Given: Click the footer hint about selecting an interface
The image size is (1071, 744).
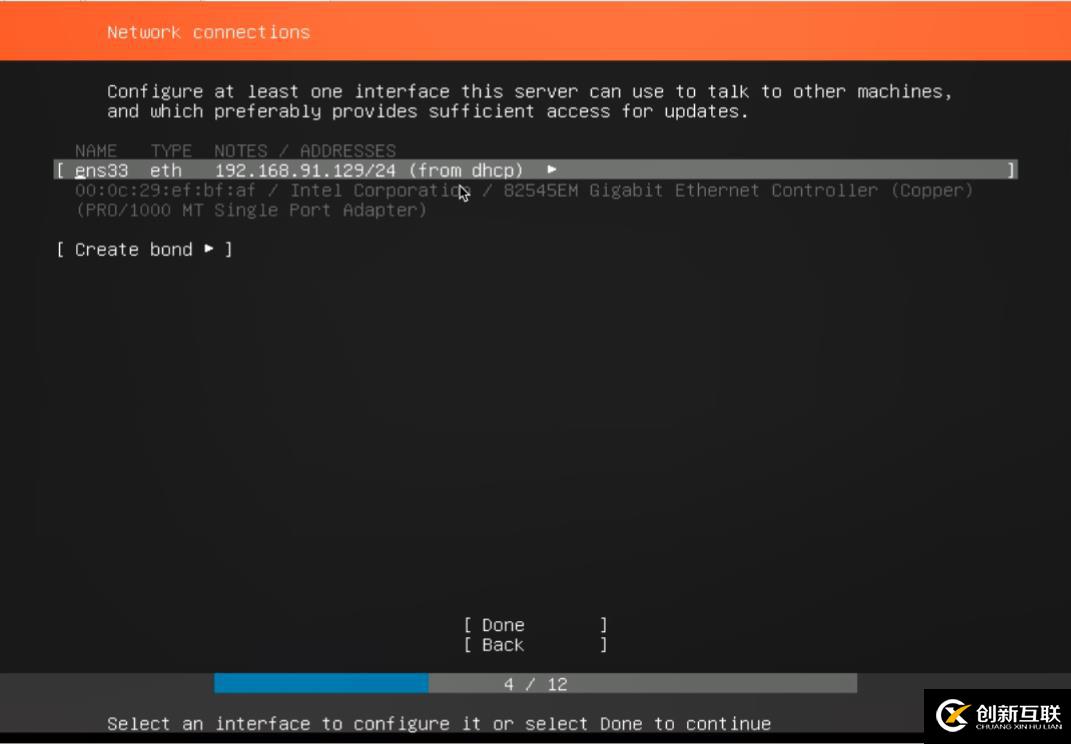Looking at the screenshot, I should click(x=439, y=723).
